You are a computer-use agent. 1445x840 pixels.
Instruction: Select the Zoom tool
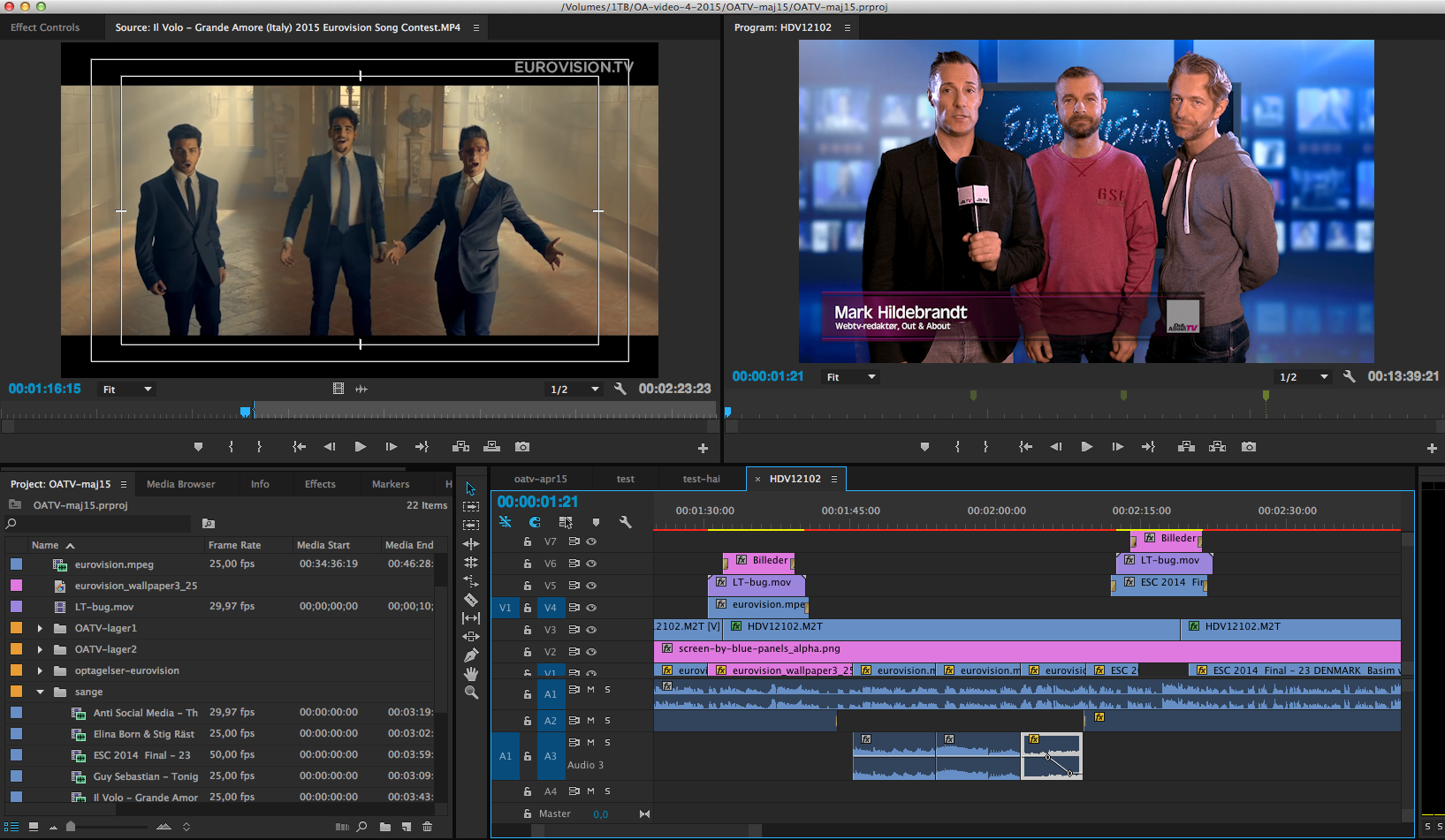pyautogui.click(x=471, y=692)
